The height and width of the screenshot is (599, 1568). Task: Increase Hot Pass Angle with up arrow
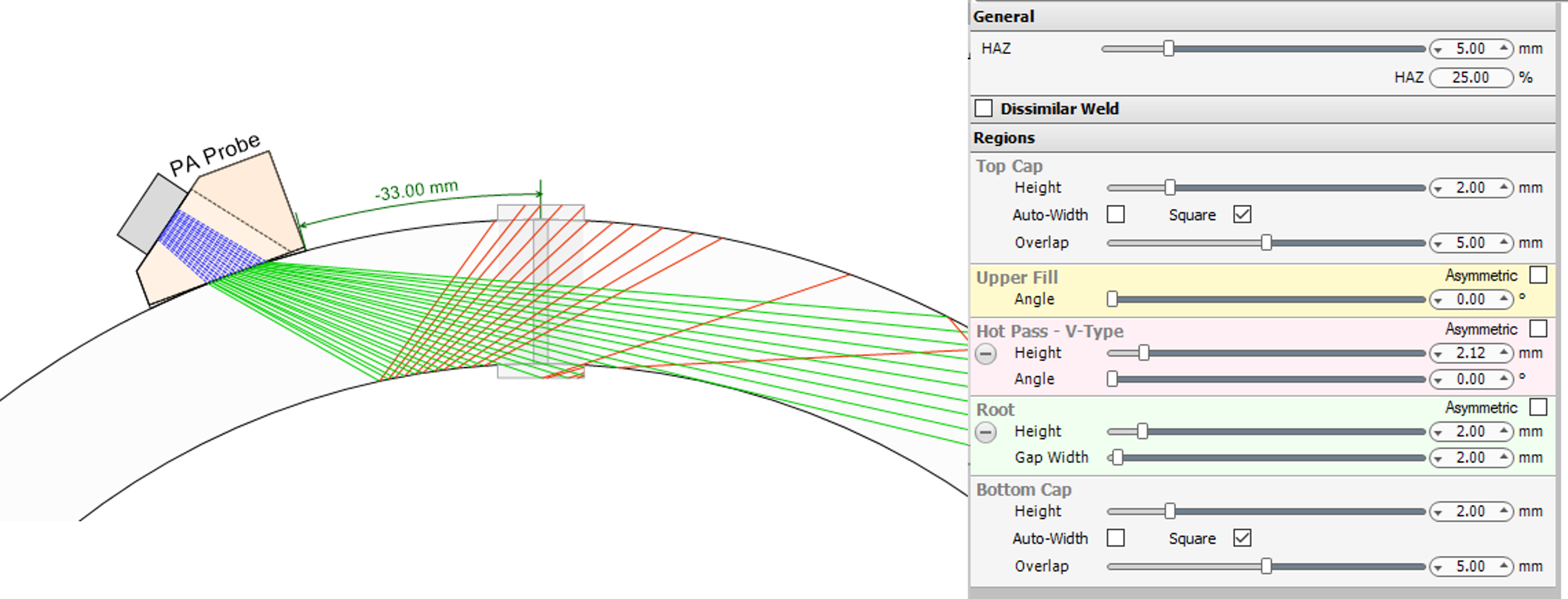(x=1504, y=378)
